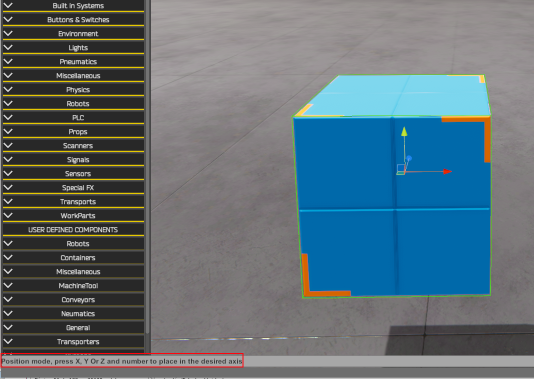Open the Sensors category
Screen dimensions: 534x379
[73, 173]
